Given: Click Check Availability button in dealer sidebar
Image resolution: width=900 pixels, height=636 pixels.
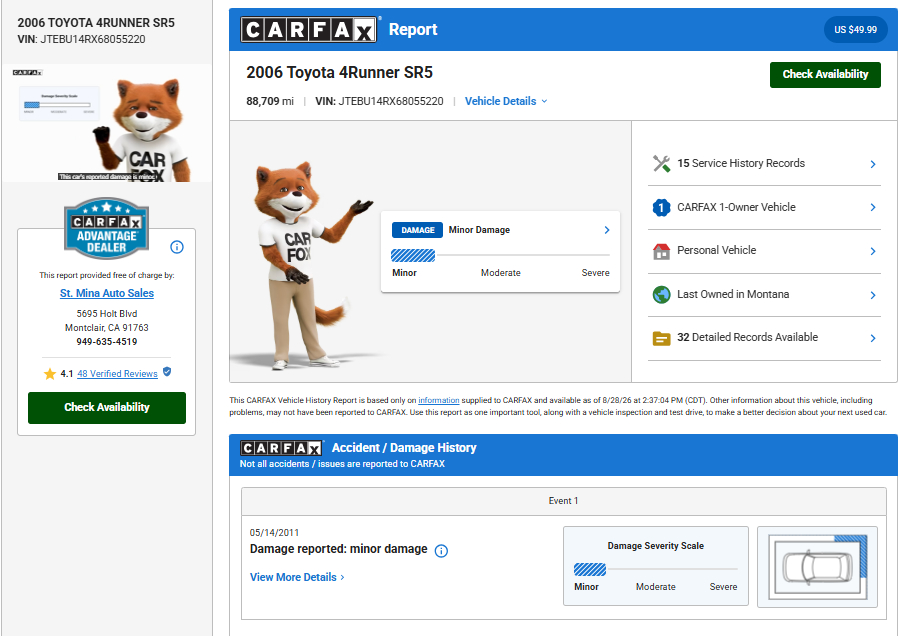Looking at the screenshot, I should coord(107,408).
